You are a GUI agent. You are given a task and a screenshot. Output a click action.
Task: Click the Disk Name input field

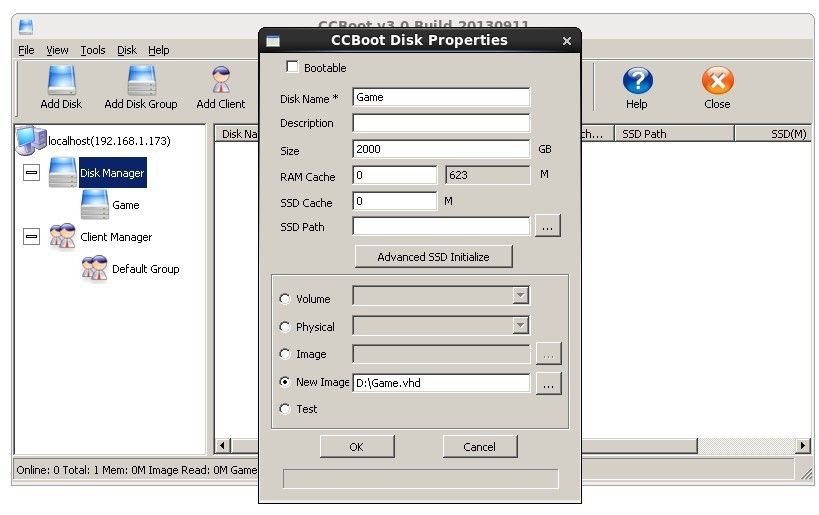pos(441,97)
